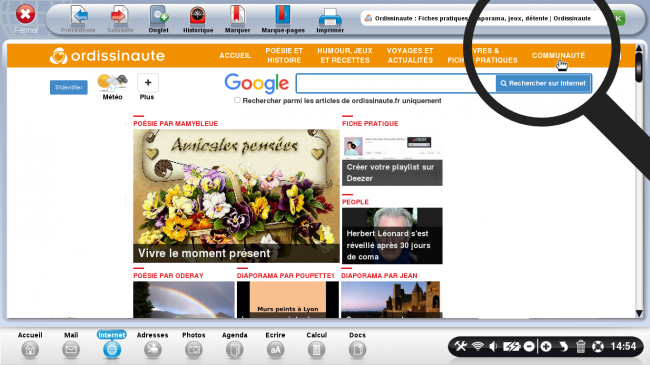
Task: Open the Mail envelope icon in dock
Action: click(71, 350)
